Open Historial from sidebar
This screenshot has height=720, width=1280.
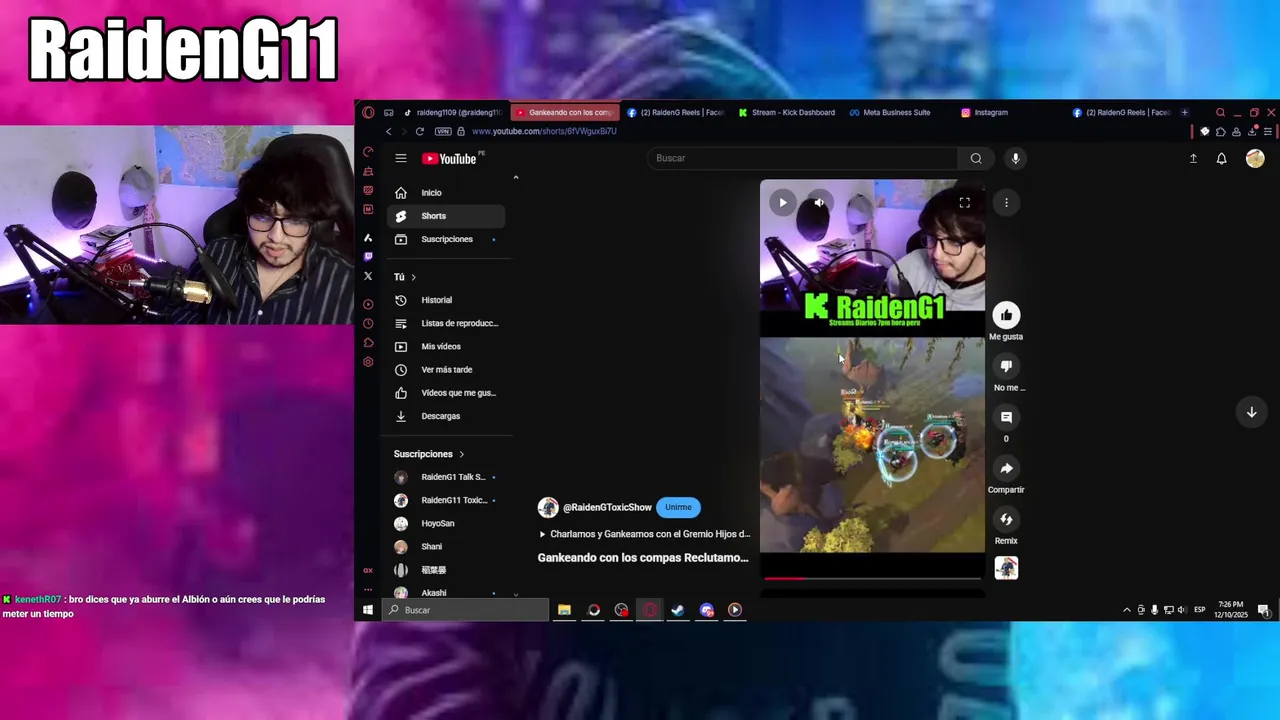tap(444, 300)
